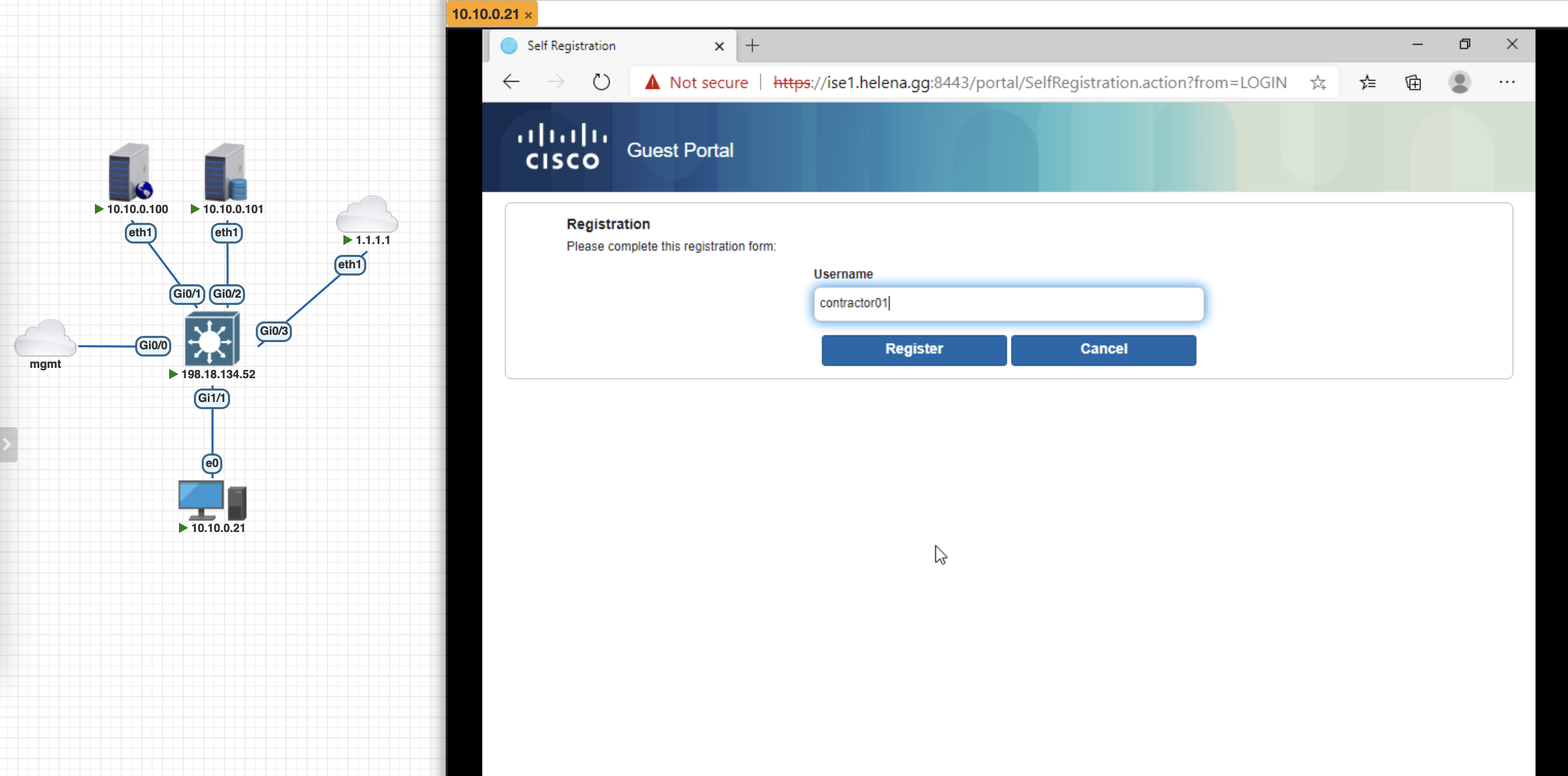Select the core switch 198.18.134.52 node
This screenshot has width=1568, height=776.
212,338
